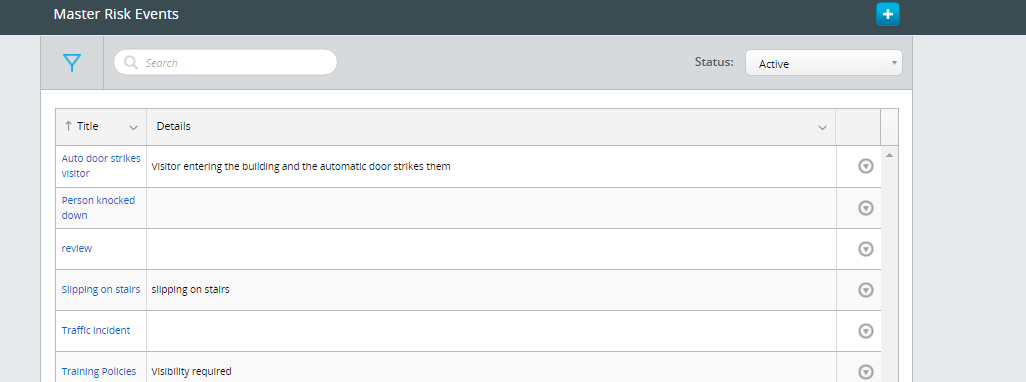The height and width of the screenshot is (382, 1026).
Task: Open row menu for Traffic incident
Action: tap(866, 331)
